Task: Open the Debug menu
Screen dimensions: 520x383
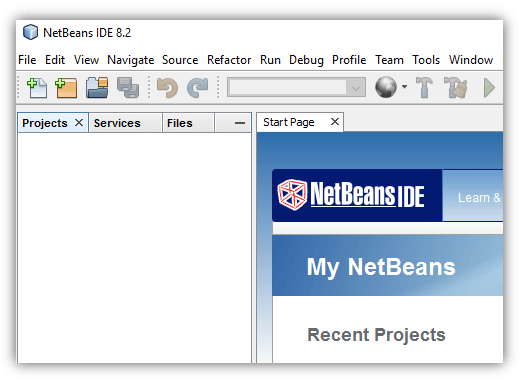Action: [306, 60]
